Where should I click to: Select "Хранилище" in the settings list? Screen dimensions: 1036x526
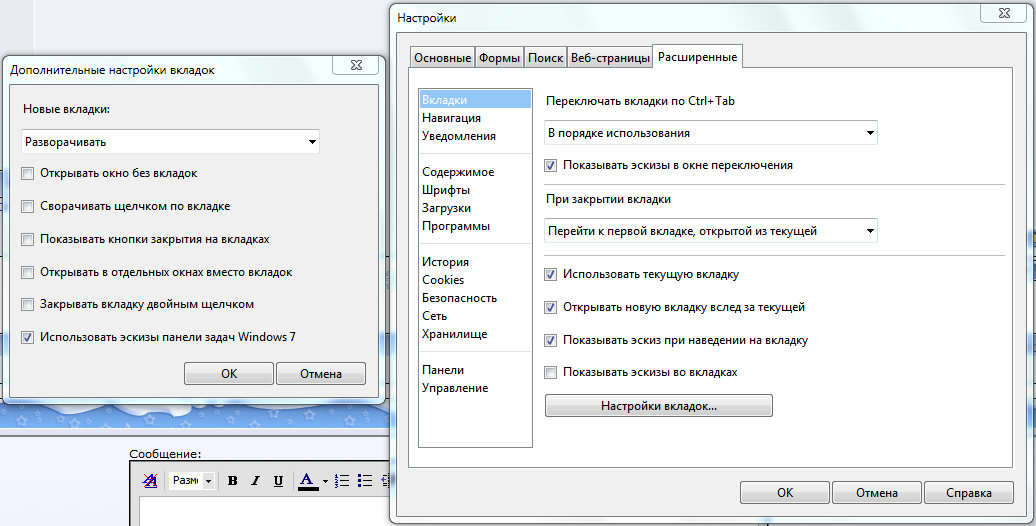(475, 334)
